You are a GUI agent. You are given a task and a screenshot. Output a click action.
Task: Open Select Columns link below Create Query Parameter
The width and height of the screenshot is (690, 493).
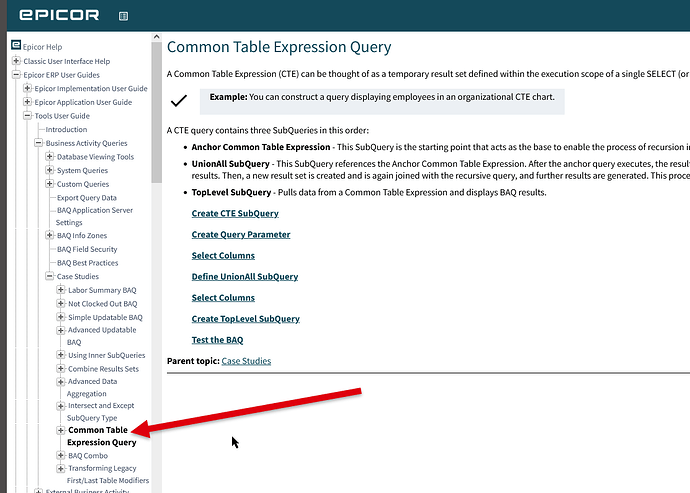[x=223, y=256]
